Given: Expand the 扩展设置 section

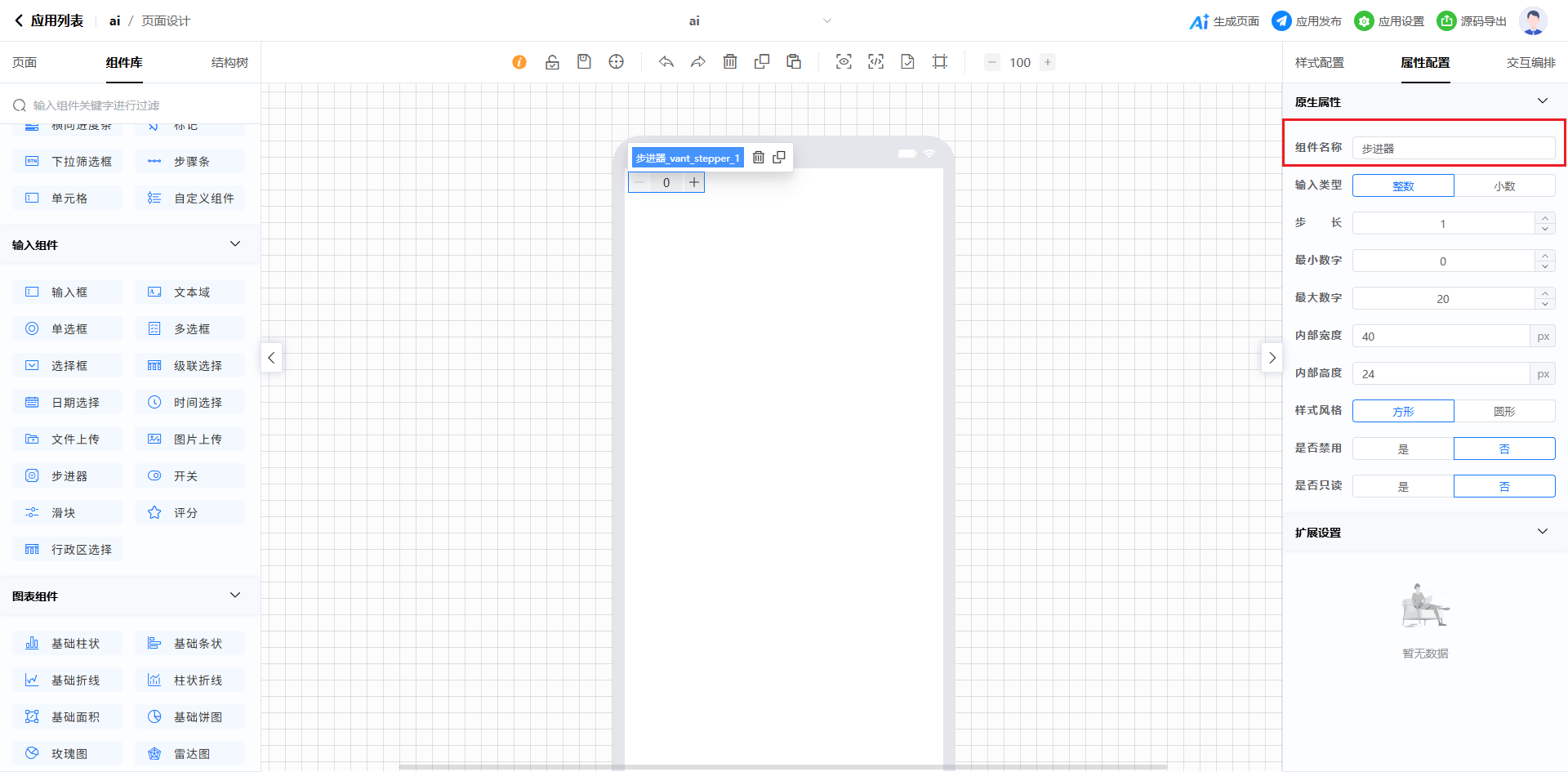Looking at the screenshot, I should pos(1542,532).
